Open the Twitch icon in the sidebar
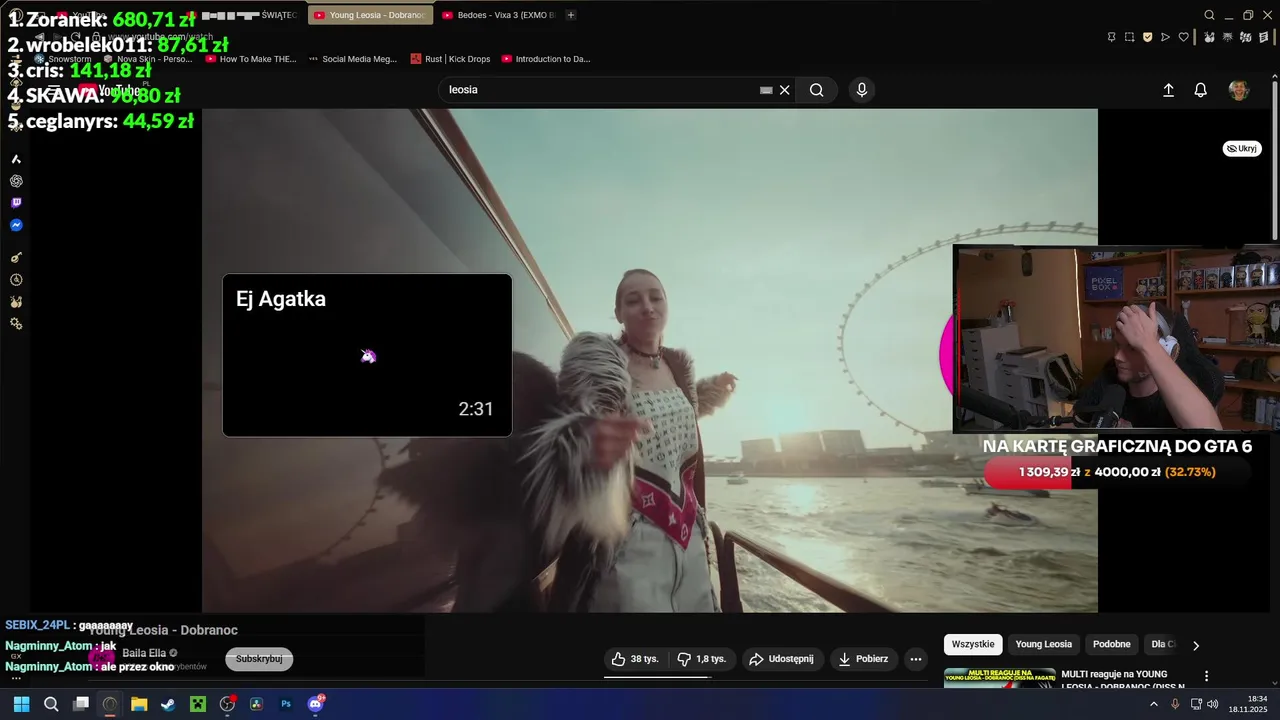This screenshot has height=720, width=1280. [16, 203]
